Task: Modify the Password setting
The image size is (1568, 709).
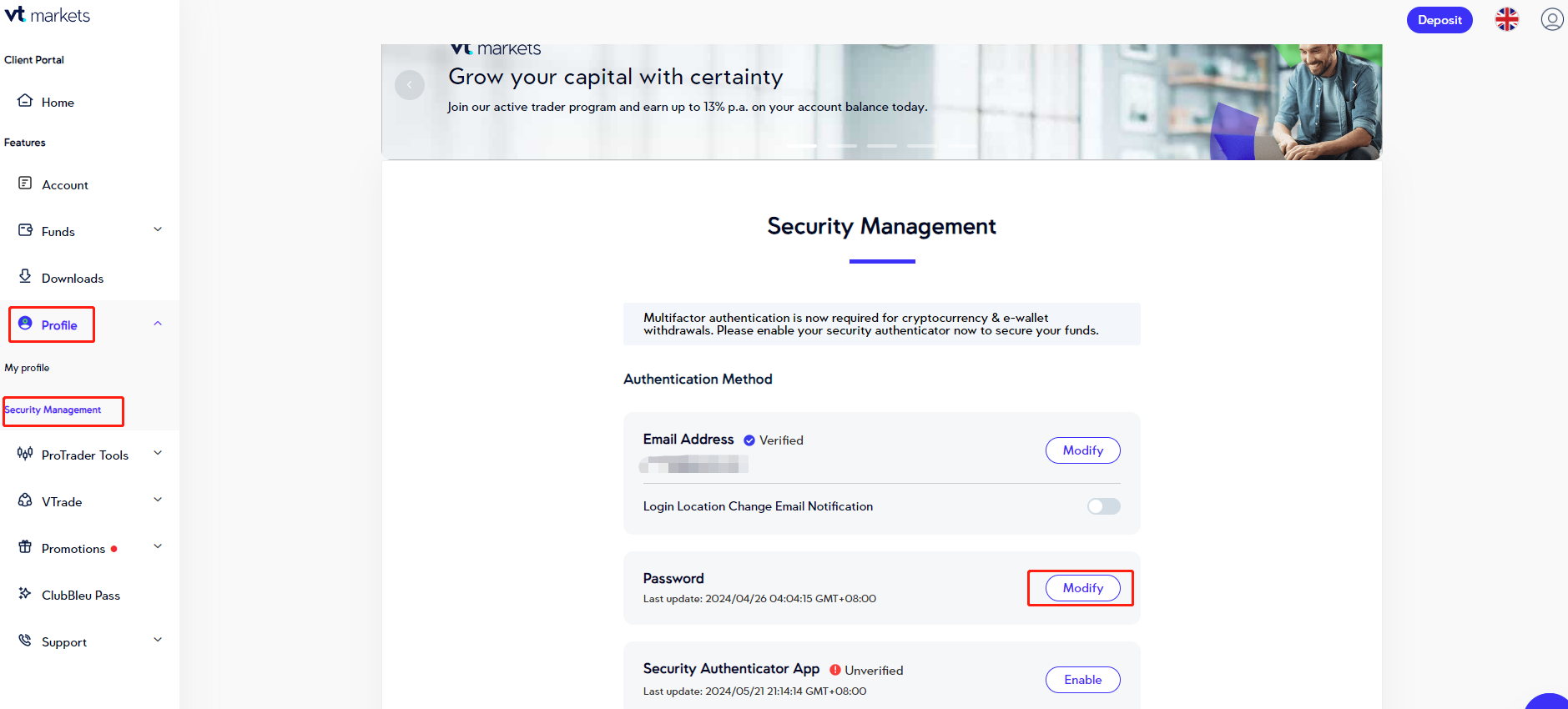Action: 1082,588
